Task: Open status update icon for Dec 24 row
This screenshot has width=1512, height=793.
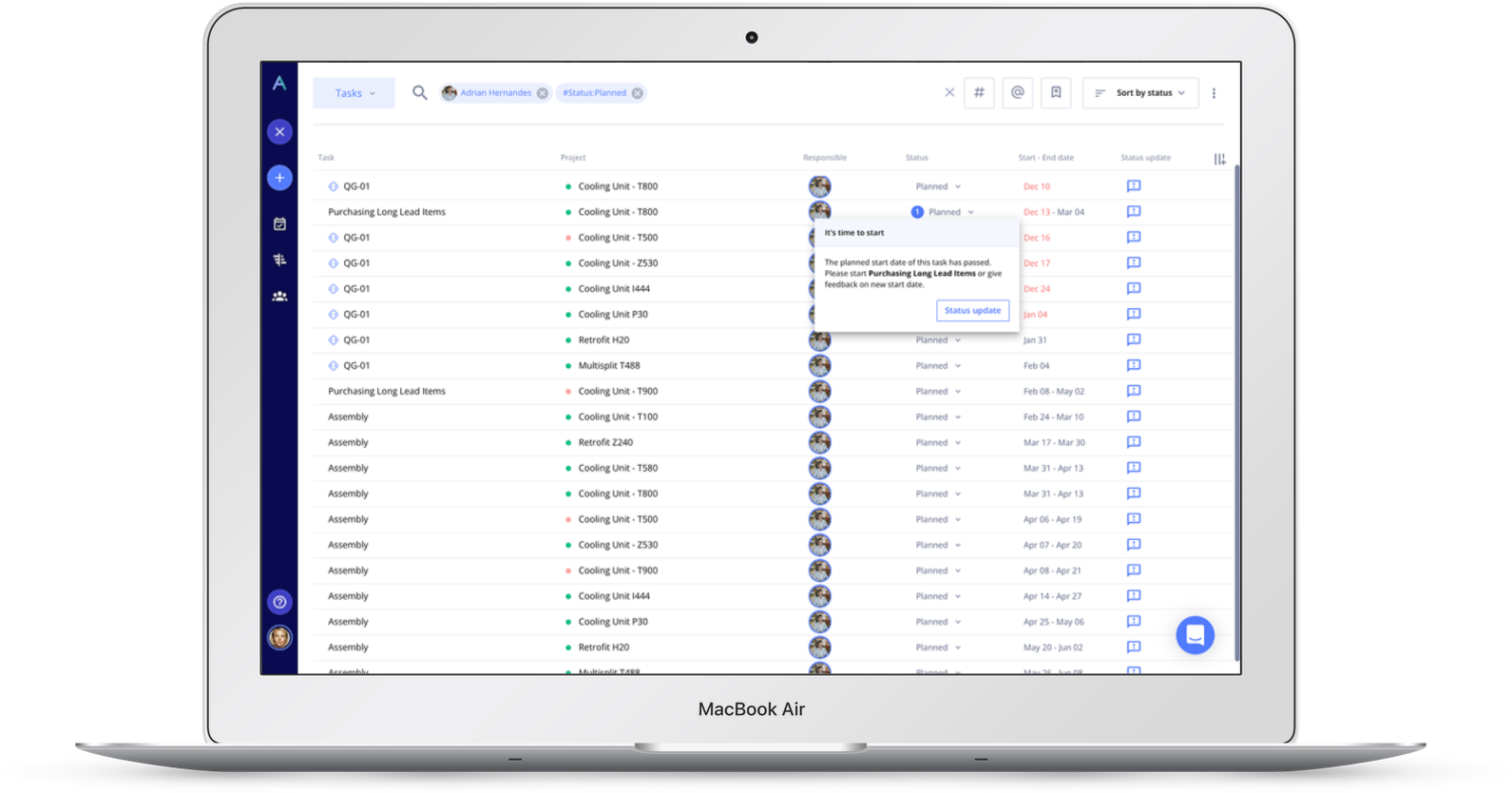Action: pyautogui.click(x=1134, y=288)
